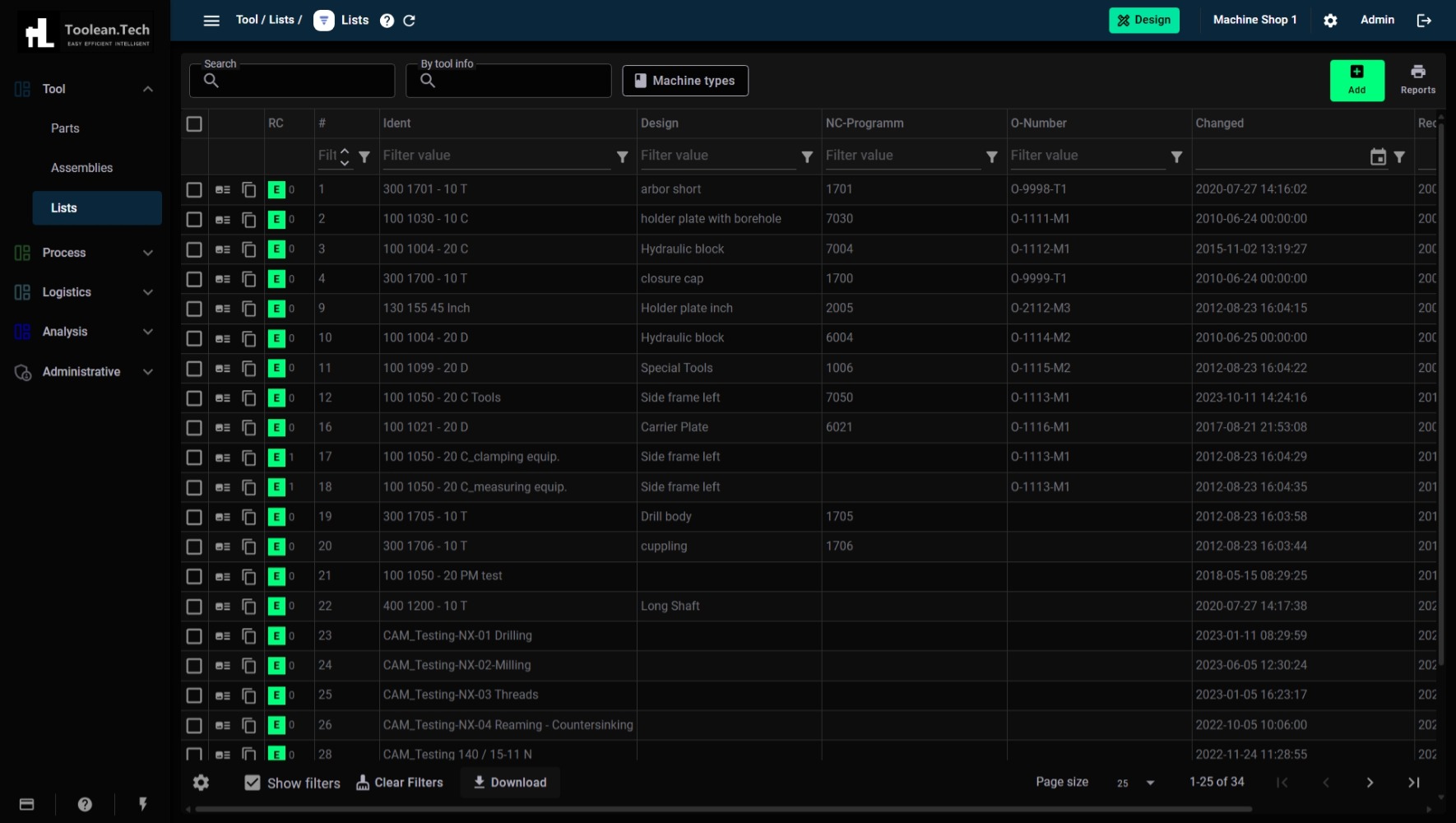
Task: Click copy icon for row 300 1701 - 10 T
Action: point(248,189)
